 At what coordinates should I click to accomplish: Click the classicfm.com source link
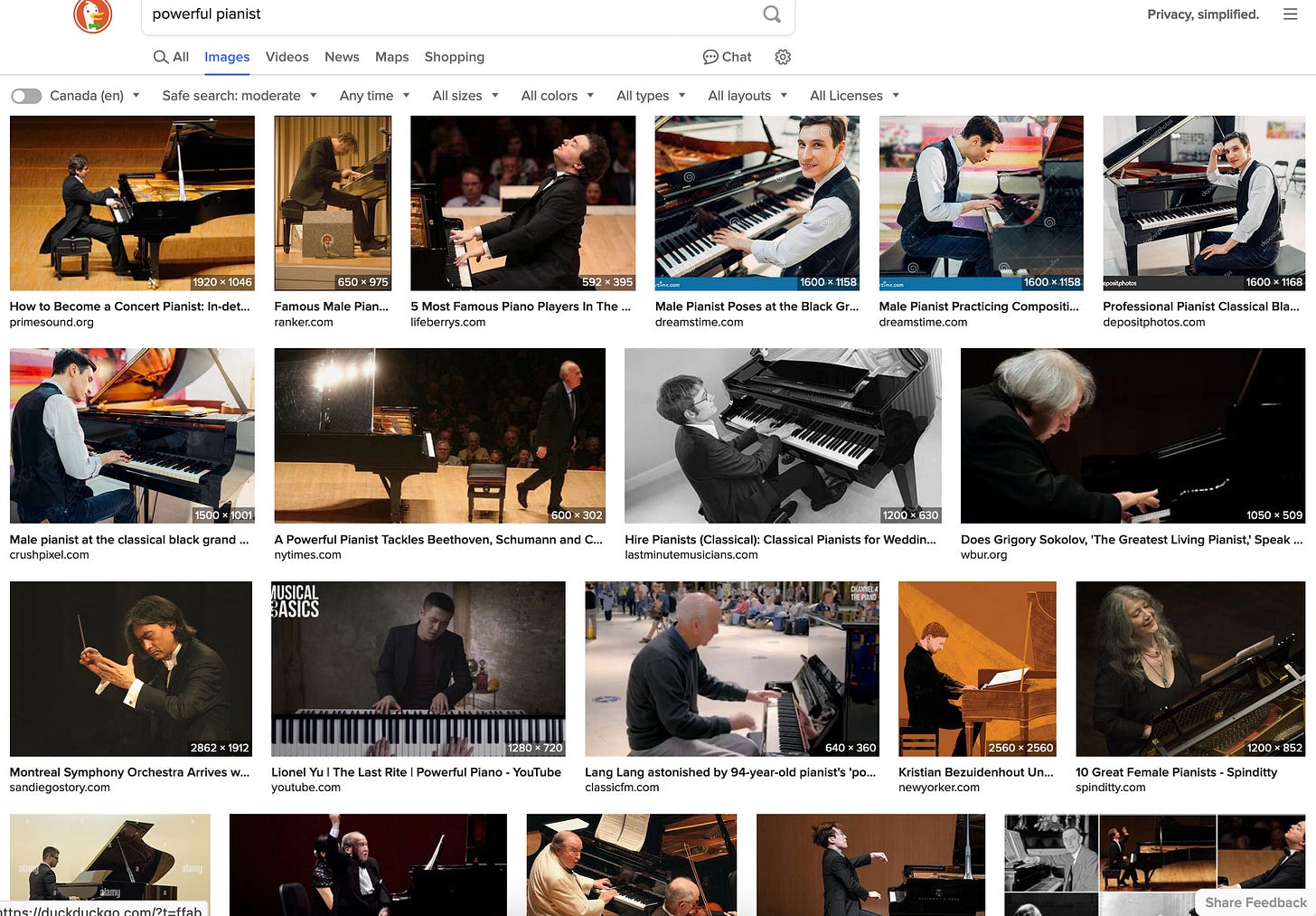click(622, 788)
